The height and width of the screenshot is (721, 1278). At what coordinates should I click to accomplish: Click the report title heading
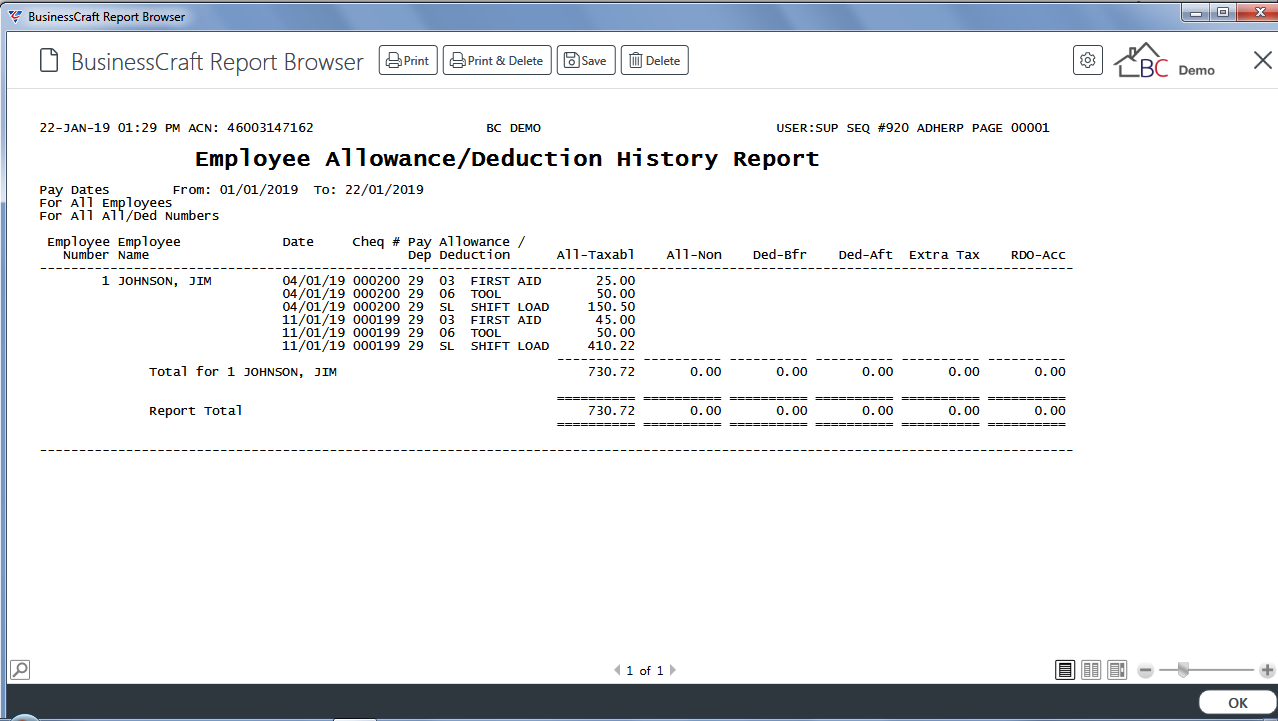[x=507, y=159]
